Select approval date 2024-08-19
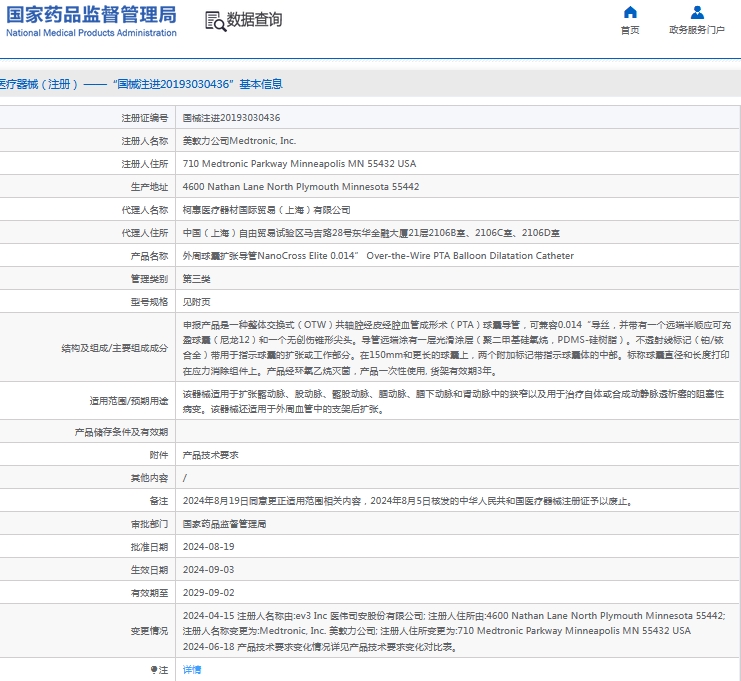 coord(208,547)
